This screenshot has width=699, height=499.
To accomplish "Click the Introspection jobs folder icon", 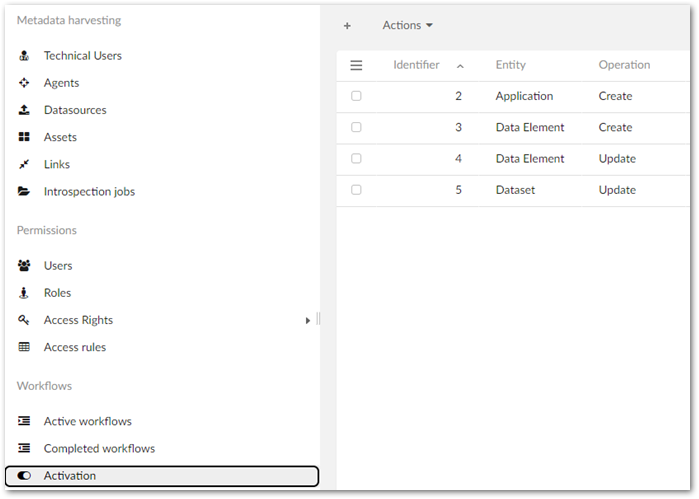I will click(x=24, y=191).
